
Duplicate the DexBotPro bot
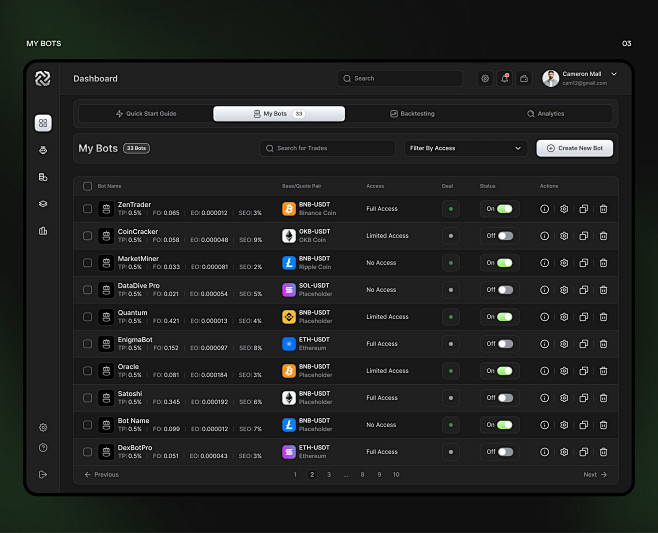point(584,452)
